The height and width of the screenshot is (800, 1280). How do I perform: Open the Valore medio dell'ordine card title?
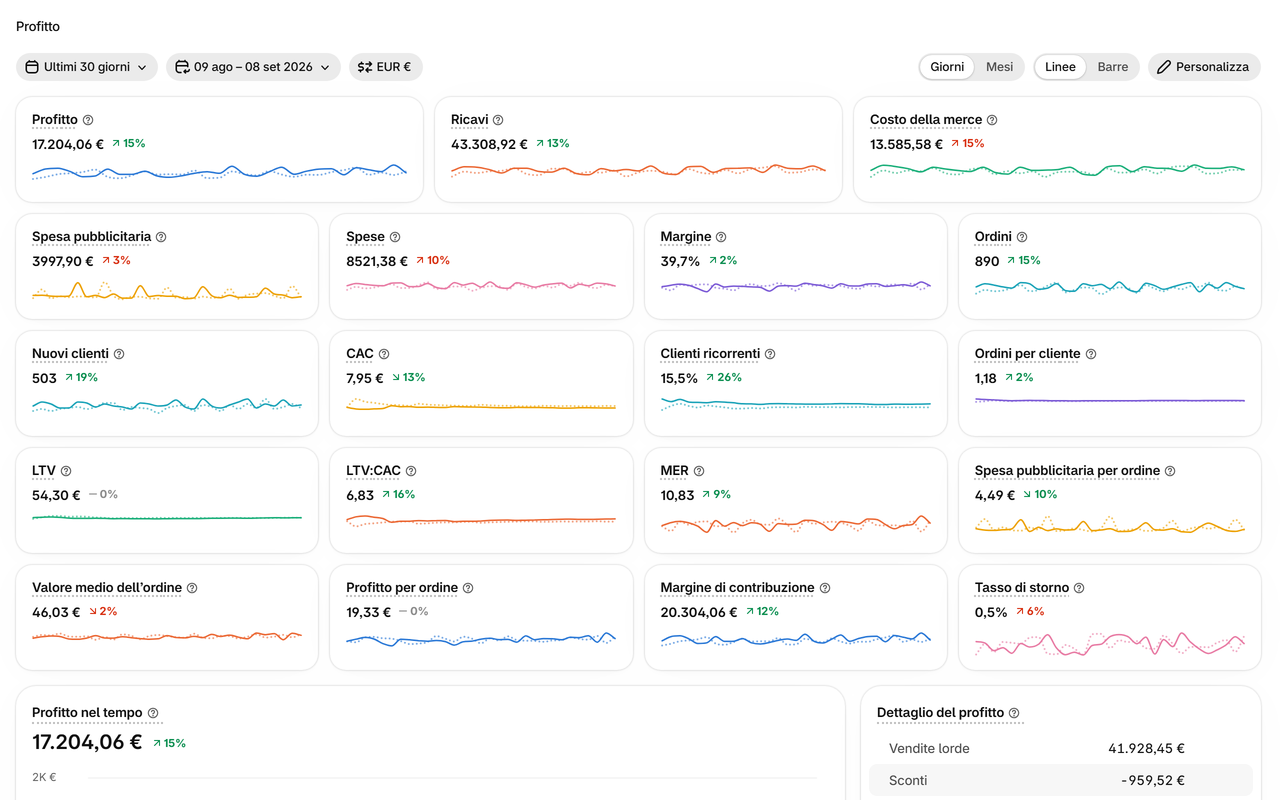coord(107,588)
